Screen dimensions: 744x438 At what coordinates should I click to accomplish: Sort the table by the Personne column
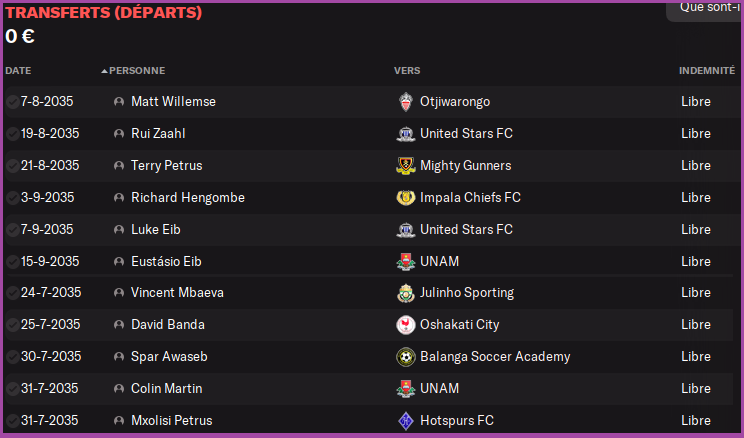tap(137, 71)
